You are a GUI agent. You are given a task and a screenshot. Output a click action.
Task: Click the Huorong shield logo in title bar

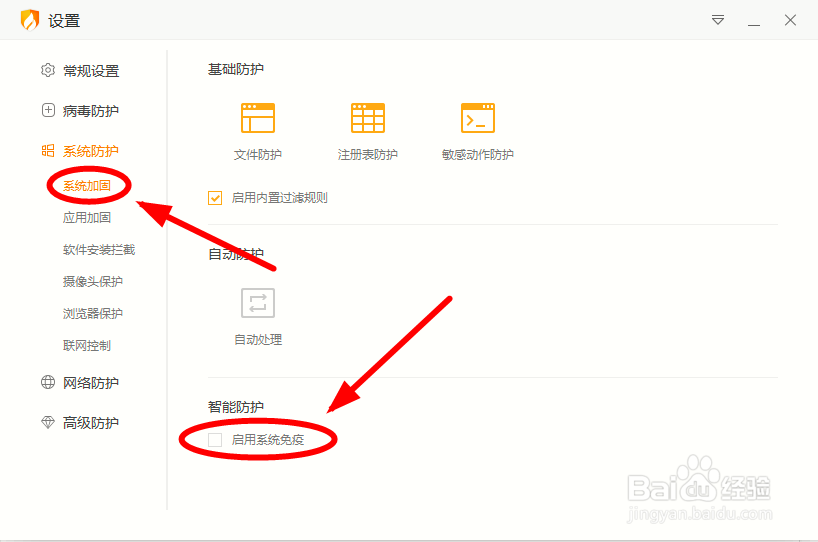pyautogui.click(x=30, y=20)
